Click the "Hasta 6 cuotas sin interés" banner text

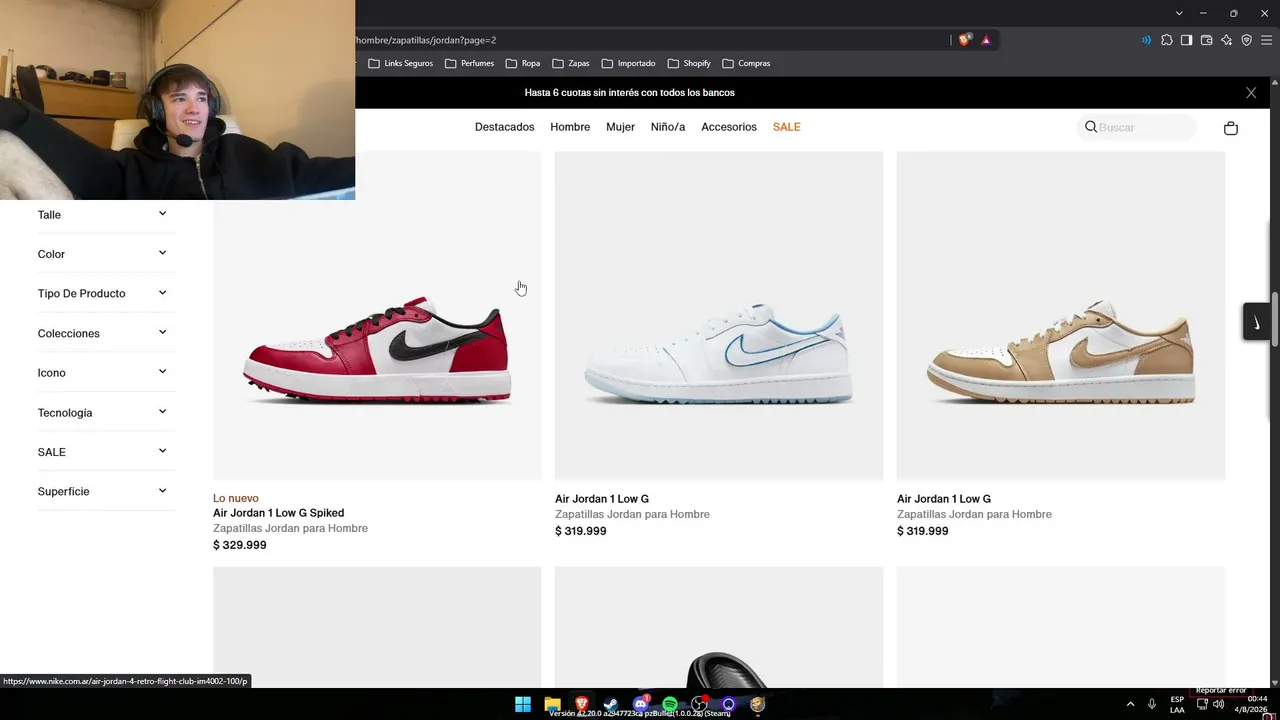[x=630, y=92]
